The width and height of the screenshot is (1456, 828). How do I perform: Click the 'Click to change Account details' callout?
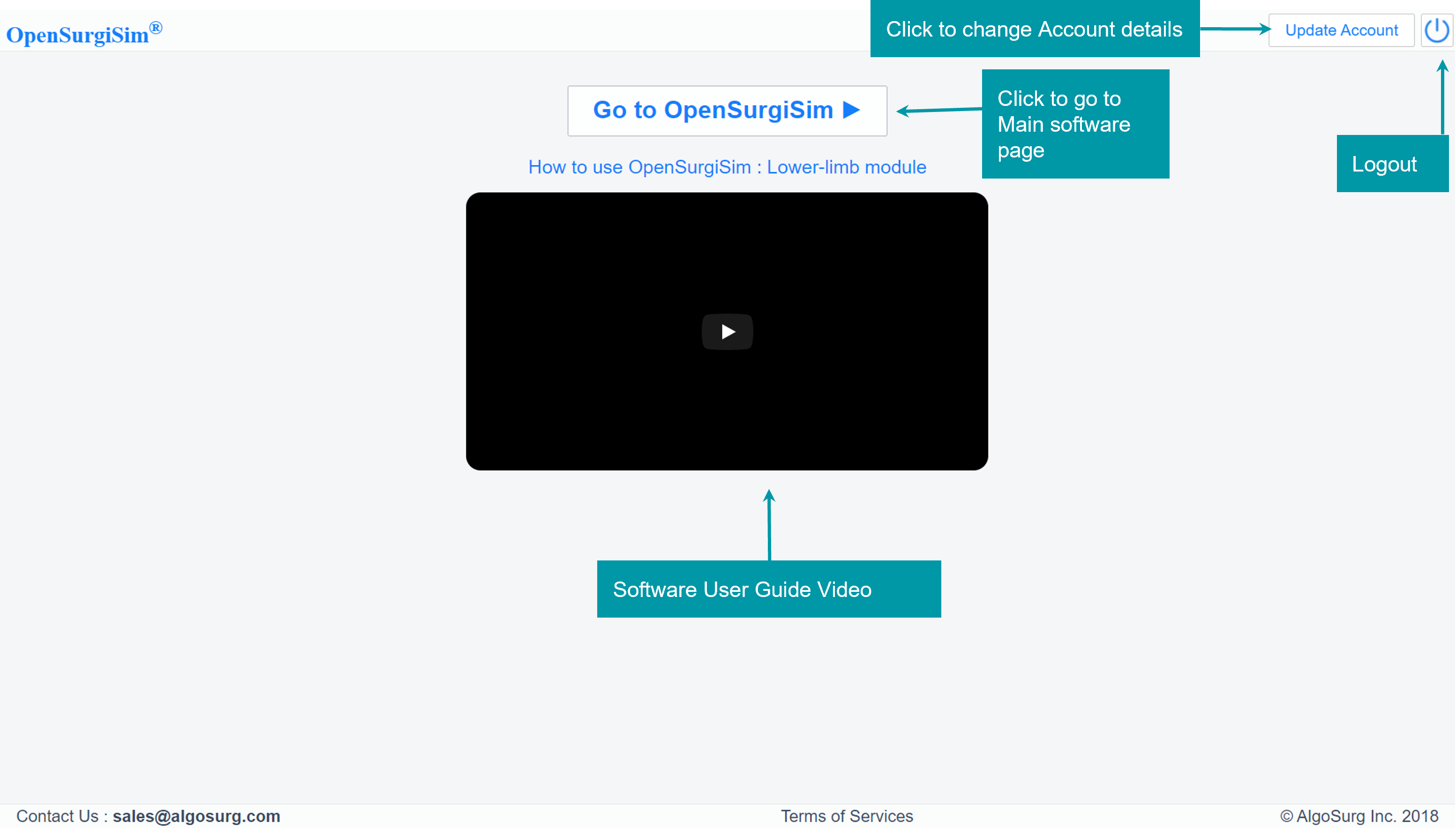coord(1034,29)
